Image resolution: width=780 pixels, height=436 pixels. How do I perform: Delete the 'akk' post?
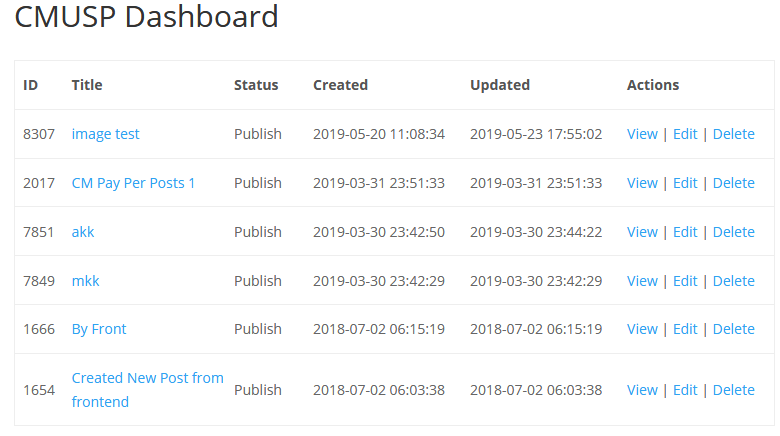[x=733, y=232]
